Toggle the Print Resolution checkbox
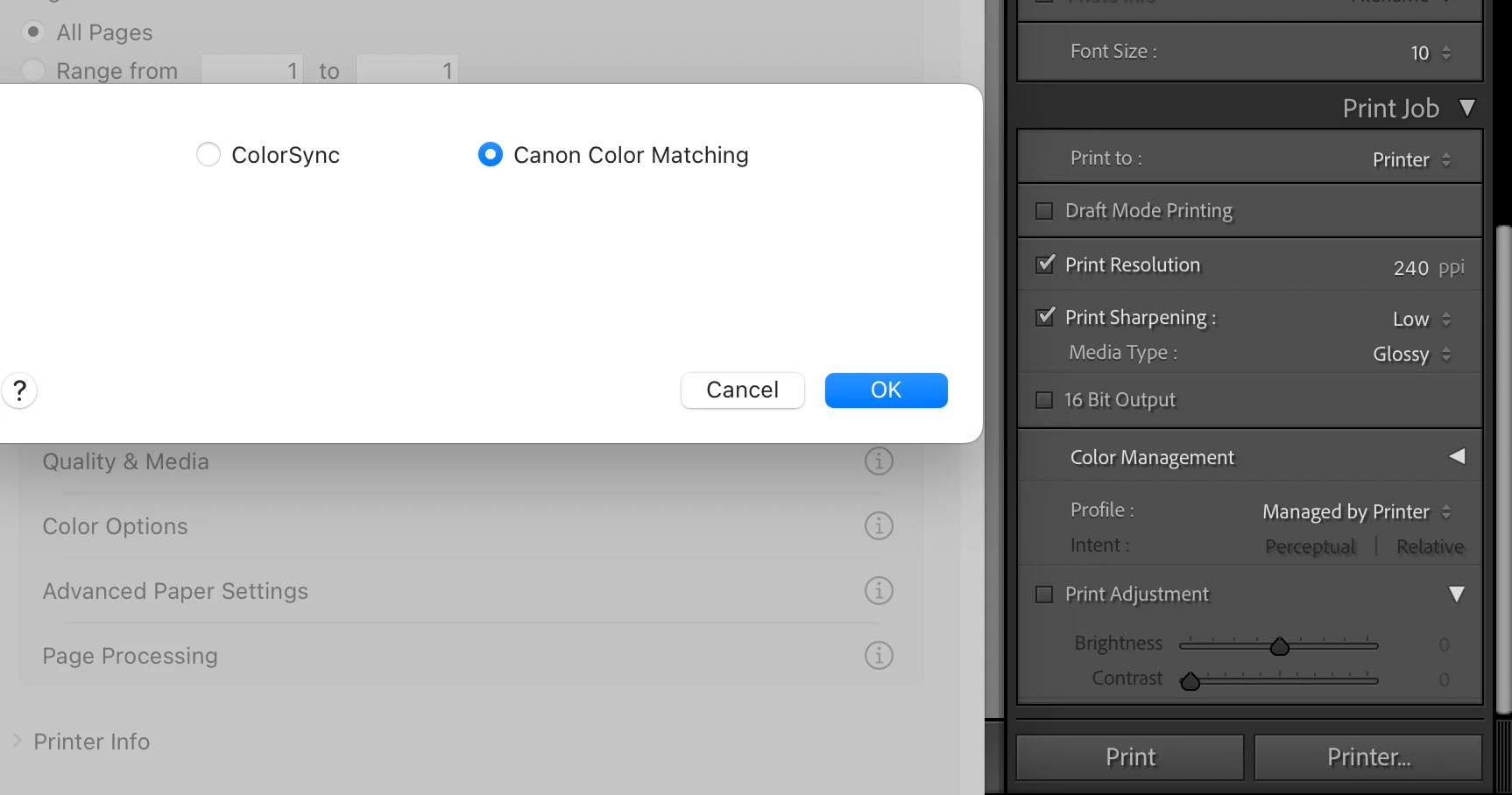The width and height of the screenshot is (1512, 795). point(1044,264)
